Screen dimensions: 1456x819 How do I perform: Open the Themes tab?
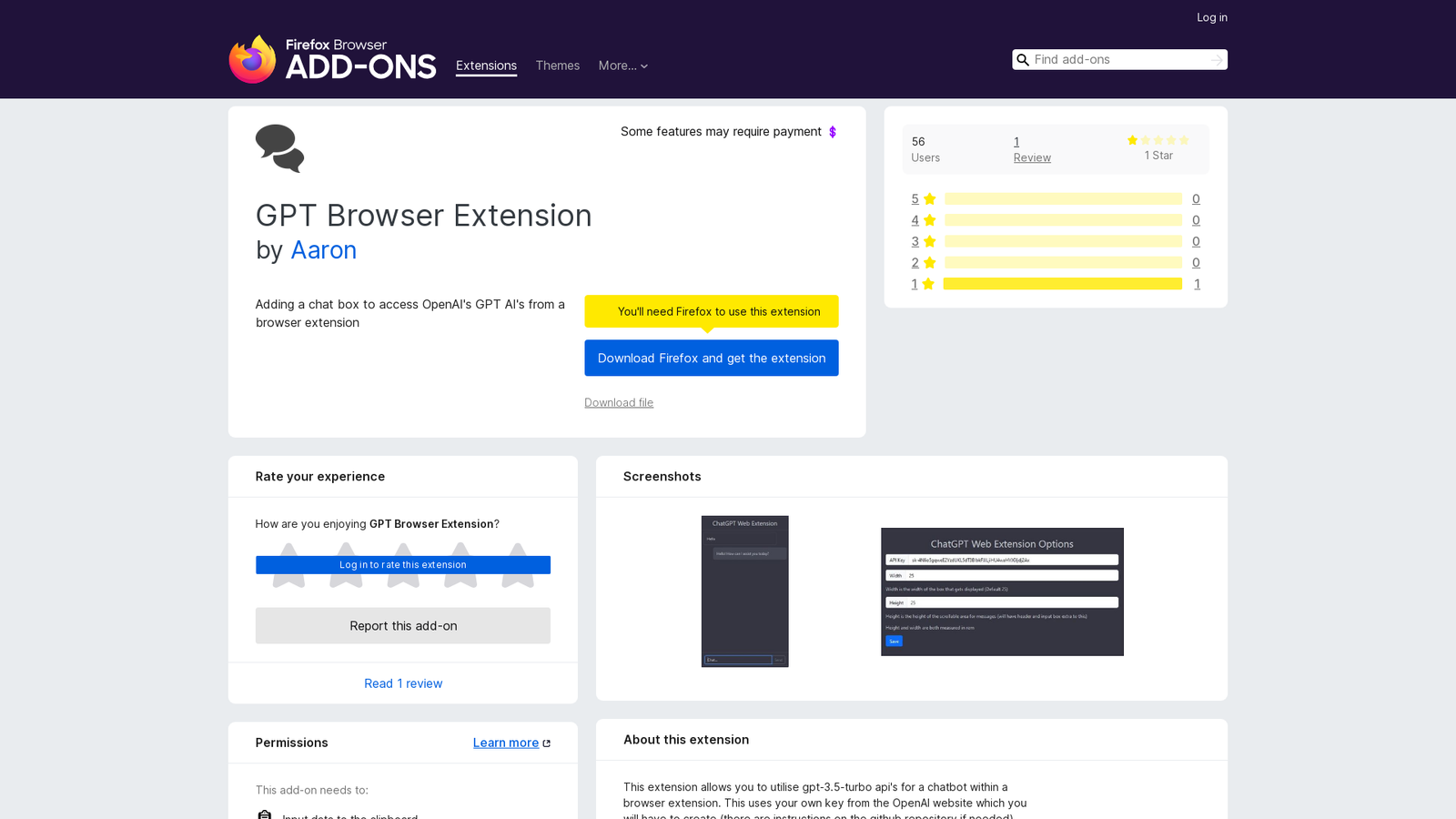[x=558, y=66]
